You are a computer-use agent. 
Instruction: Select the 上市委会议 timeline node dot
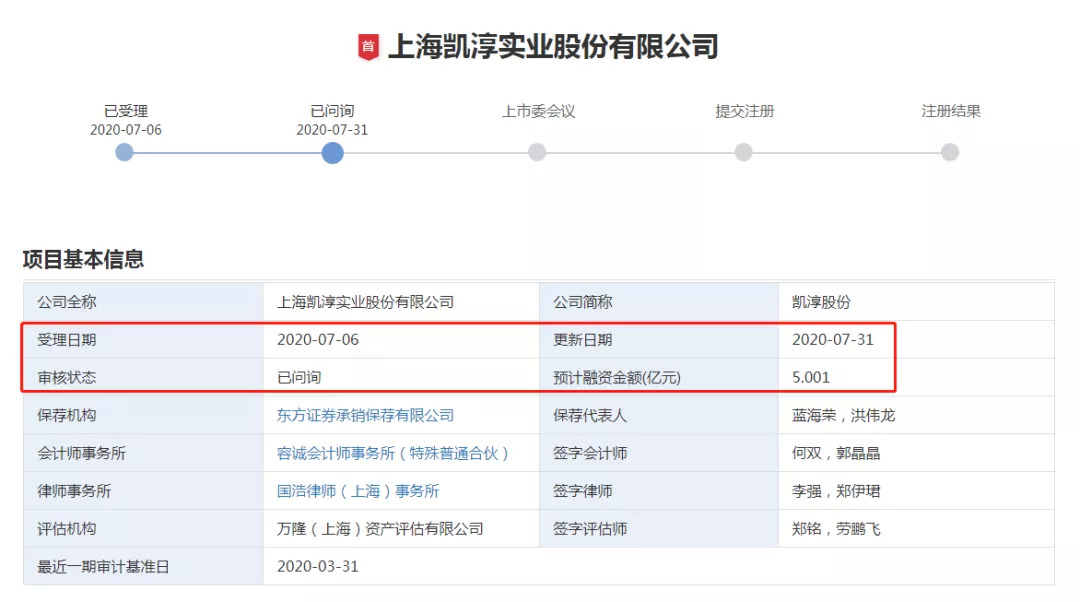(537, 152)
